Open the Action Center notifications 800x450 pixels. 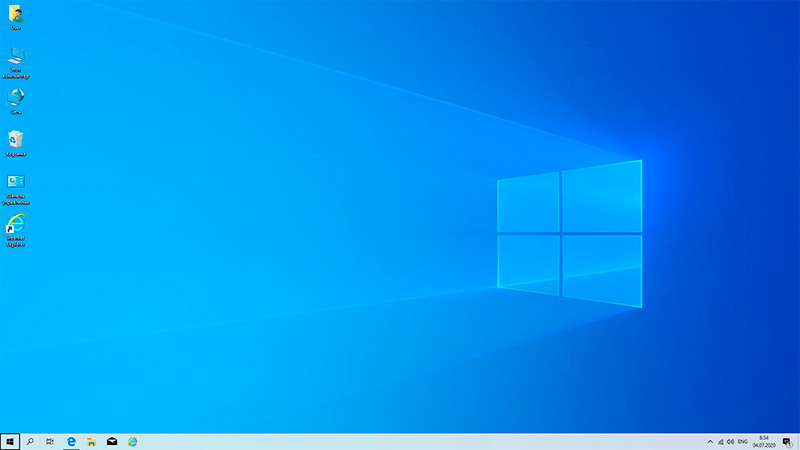point(787,441)
